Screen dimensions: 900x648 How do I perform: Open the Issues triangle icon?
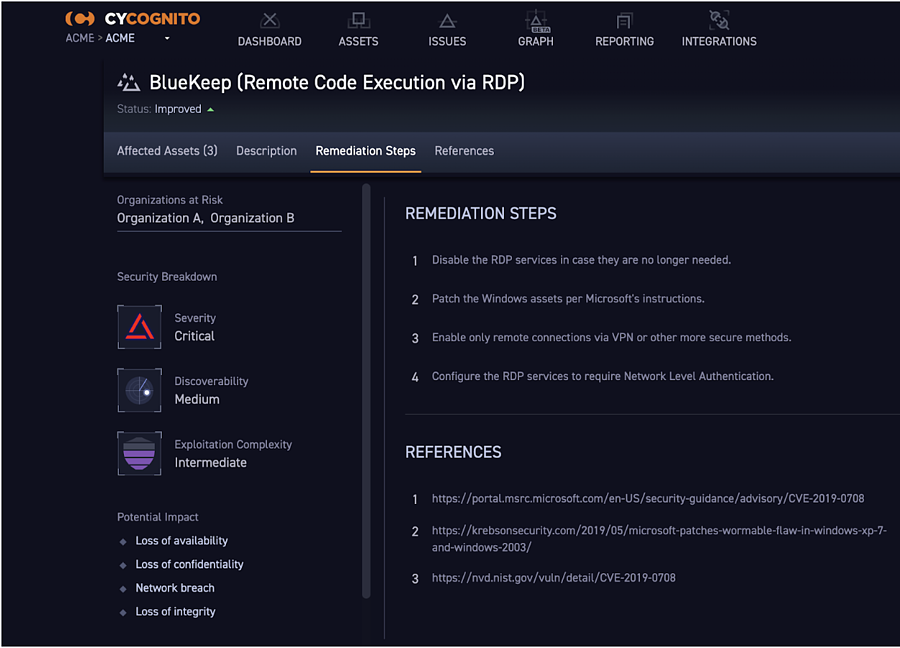pyautogui.click(x=447, y=21)
